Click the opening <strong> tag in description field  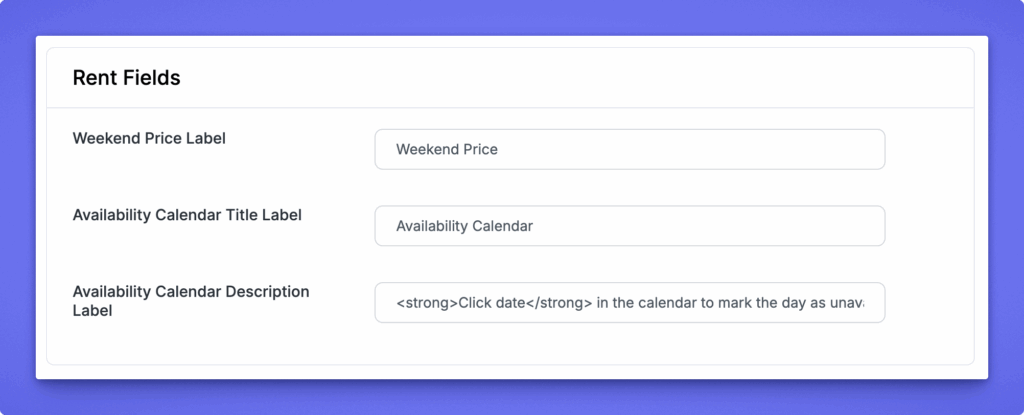click(427, 302)
